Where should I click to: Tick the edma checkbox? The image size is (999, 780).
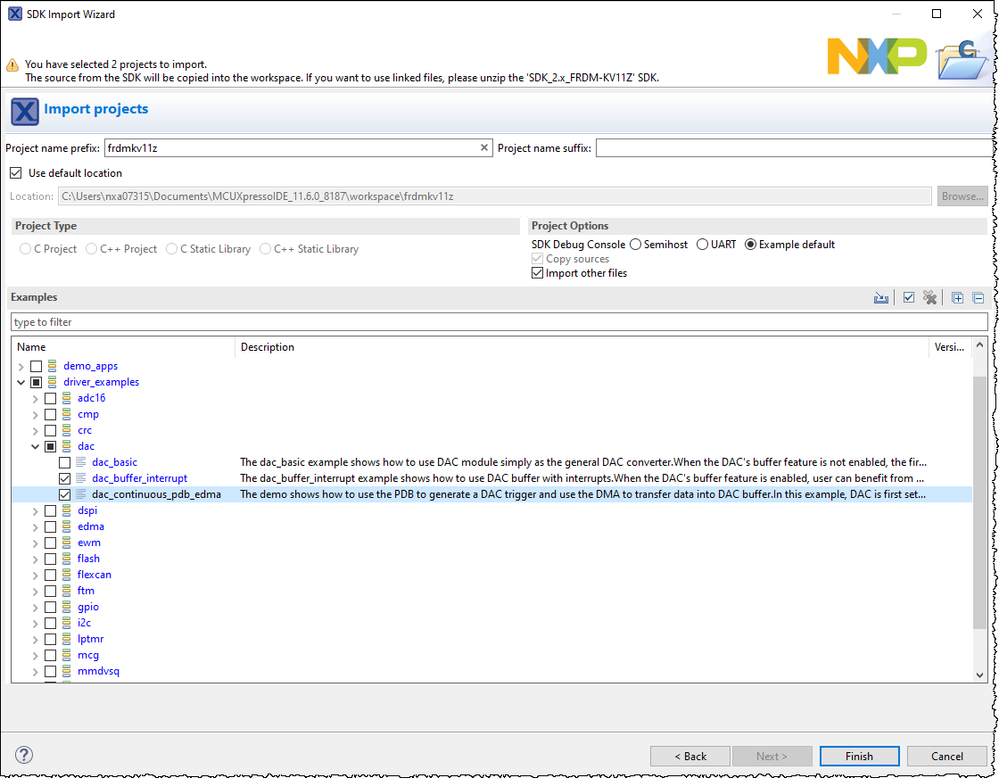click(x=50, y=526)
